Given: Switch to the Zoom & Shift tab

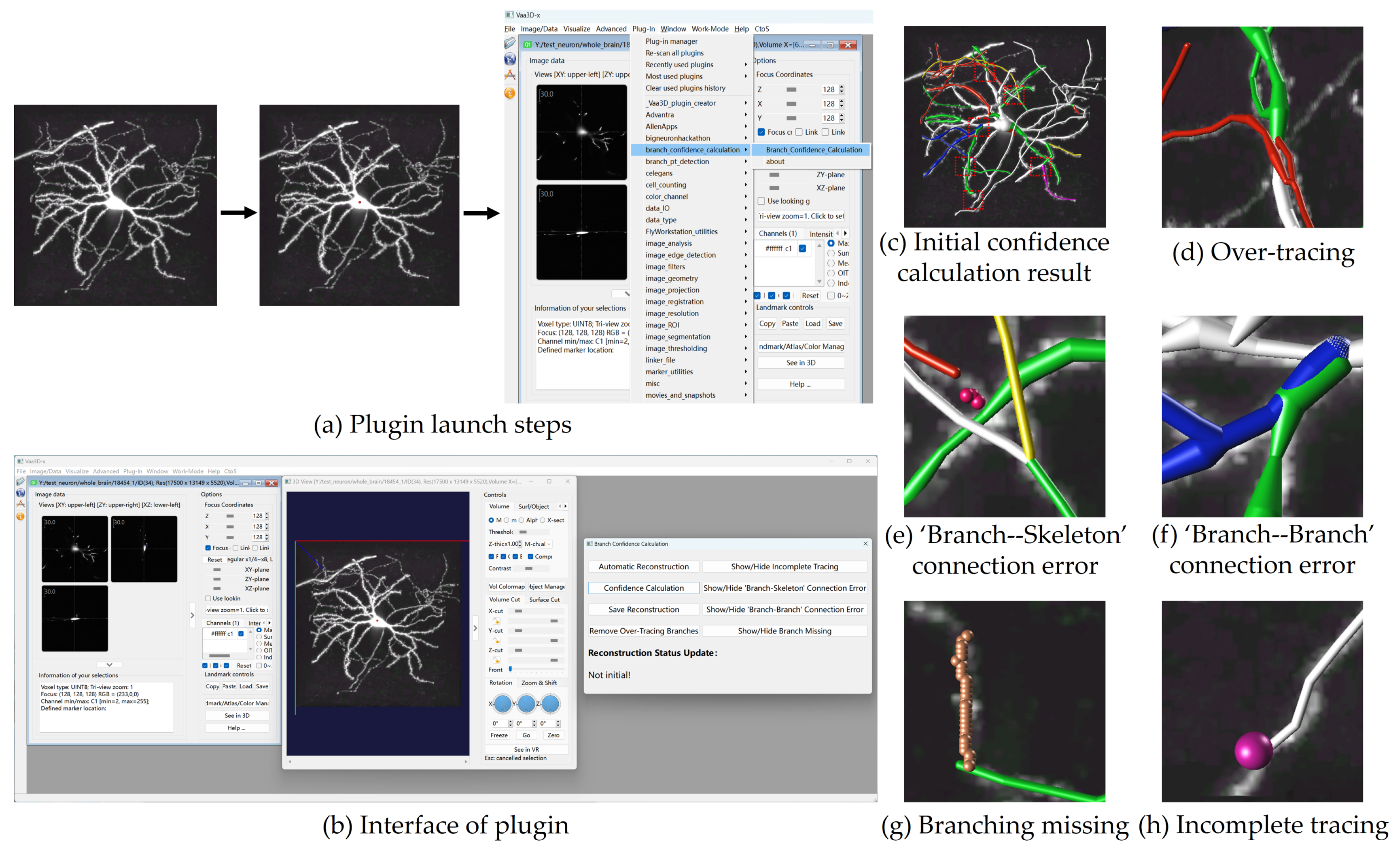Looking at the screenshot, I should (x=539, y=682).
